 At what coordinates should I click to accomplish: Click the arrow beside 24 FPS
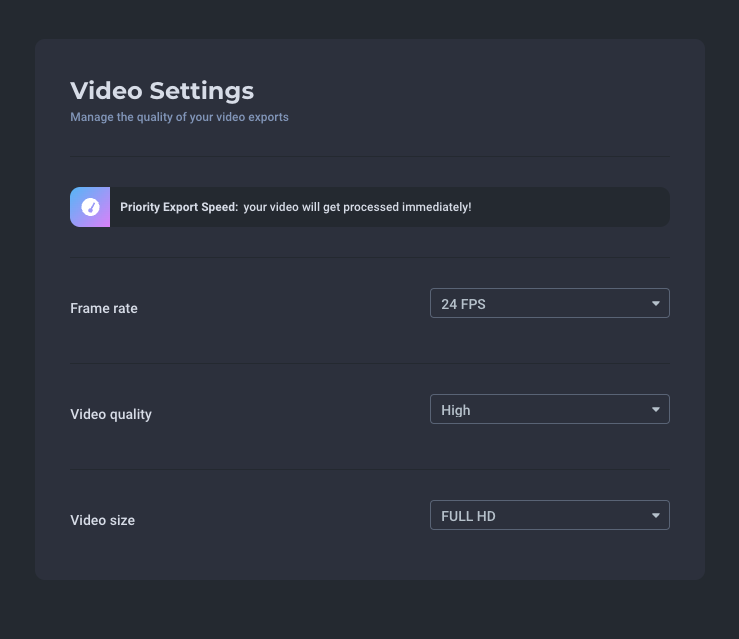tap(656, 303)
